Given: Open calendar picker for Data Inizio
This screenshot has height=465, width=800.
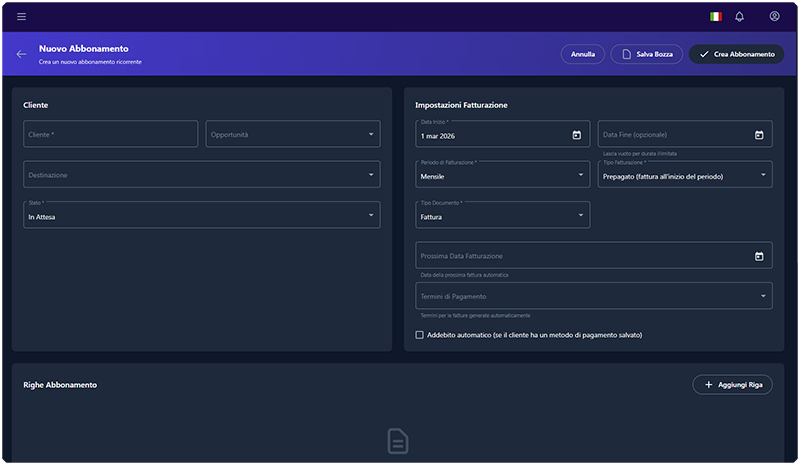Looking at the screenshot, I should tap(576, 135).
